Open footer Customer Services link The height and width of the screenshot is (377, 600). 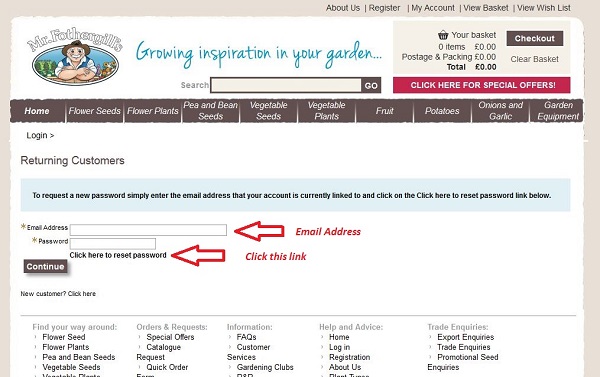[253, 347]
